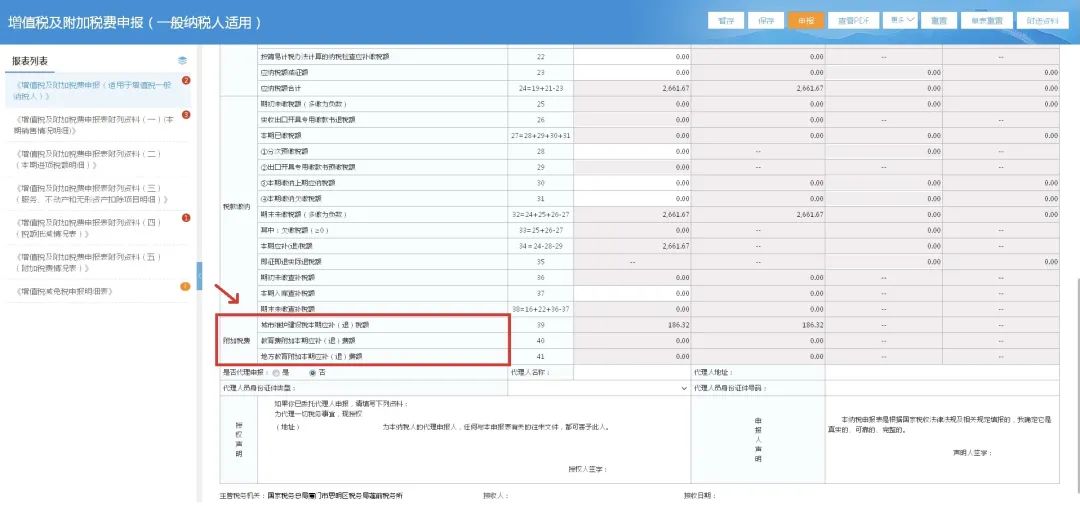Open 附列资料（五）附加税费情况表
1080x506 pixels.
coord(88,262)
